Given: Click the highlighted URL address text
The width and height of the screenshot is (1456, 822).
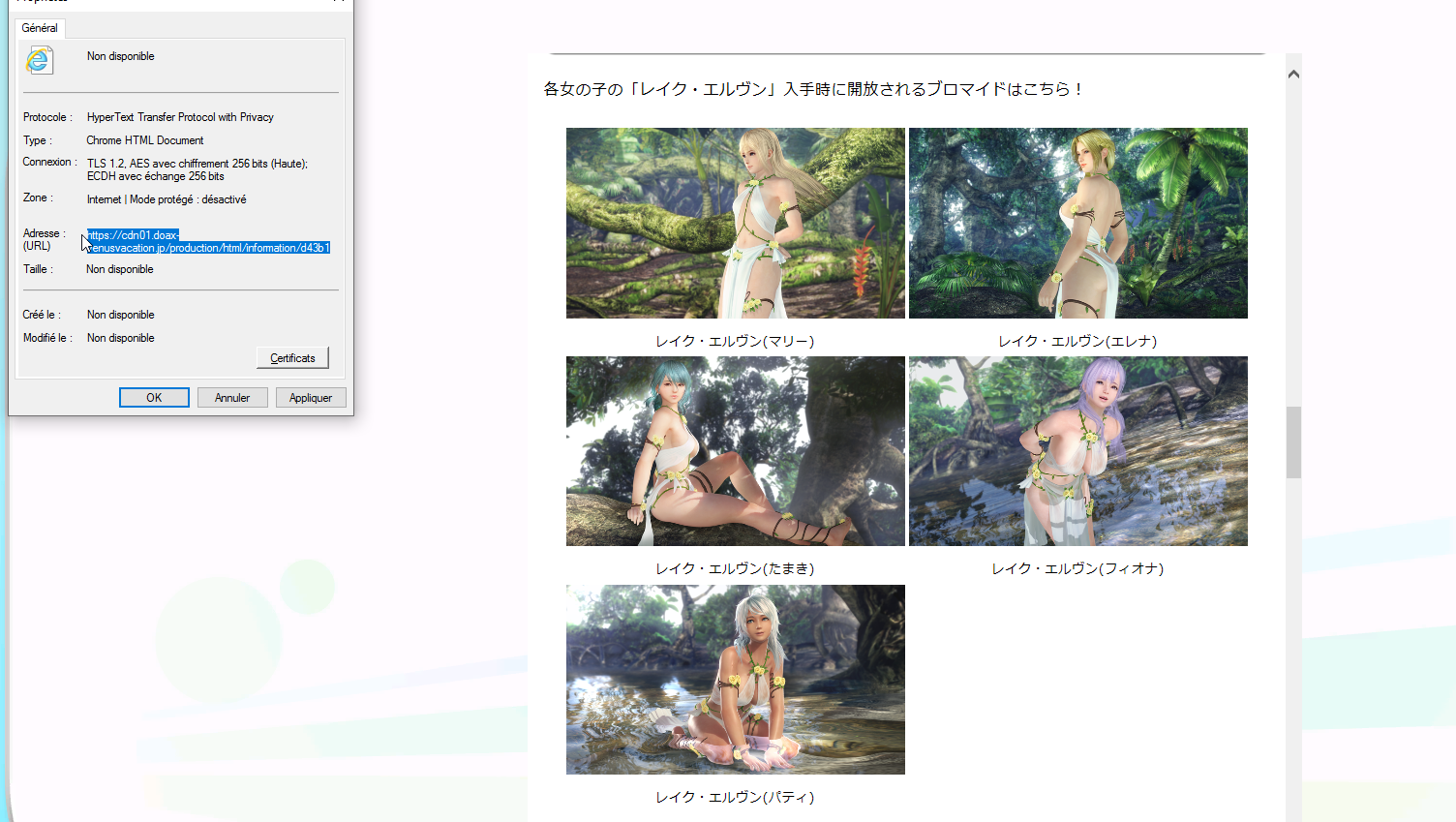Looking at the screenshot, I should [208, 241].
